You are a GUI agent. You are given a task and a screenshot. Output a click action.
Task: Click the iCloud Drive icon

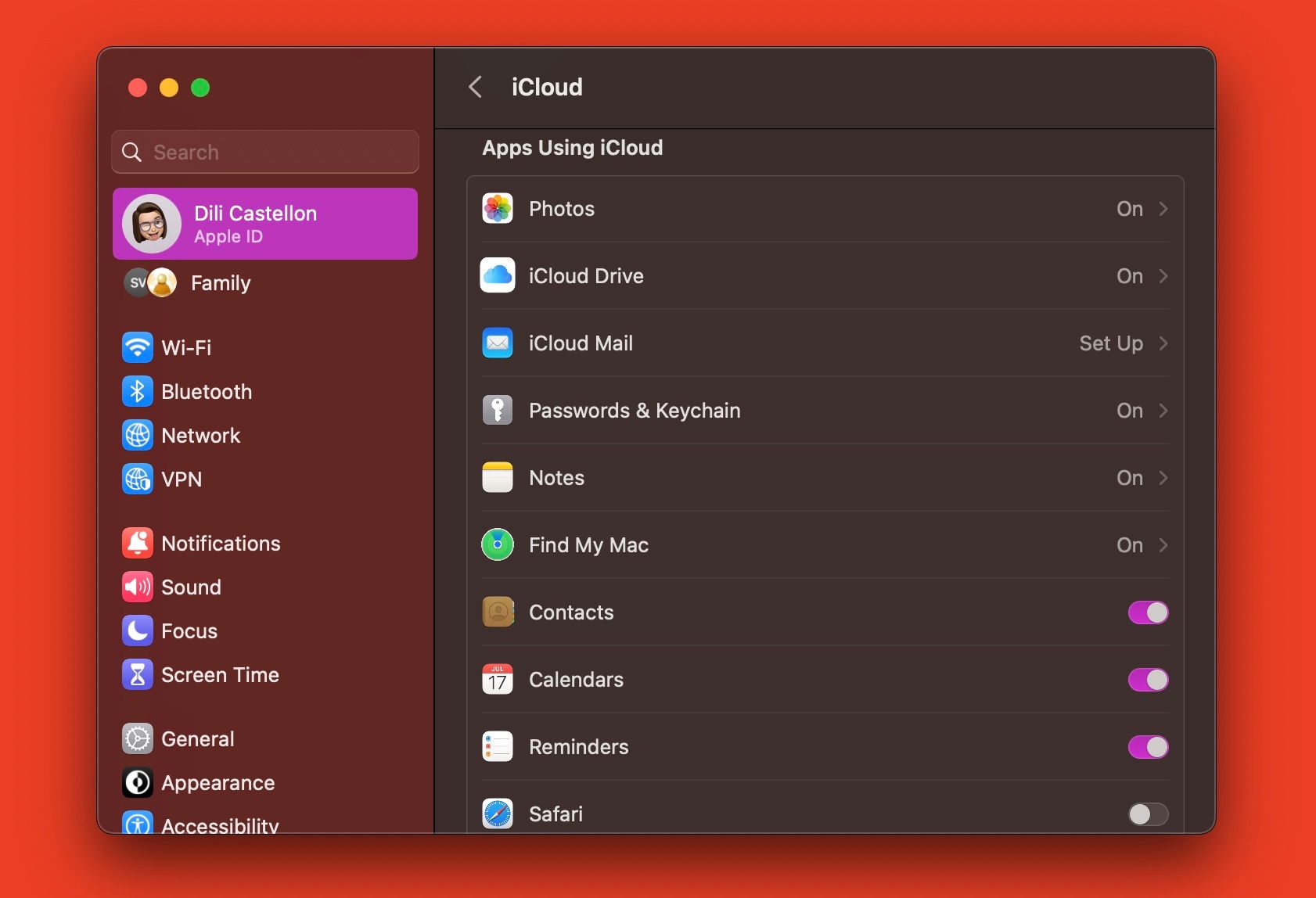pos(497,275)
